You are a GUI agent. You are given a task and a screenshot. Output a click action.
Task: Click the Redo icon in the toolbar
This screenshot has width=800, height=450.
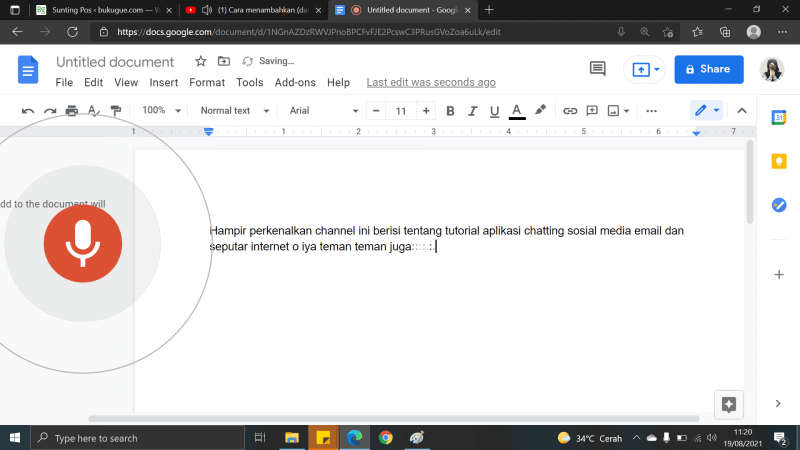click(49, 111)
